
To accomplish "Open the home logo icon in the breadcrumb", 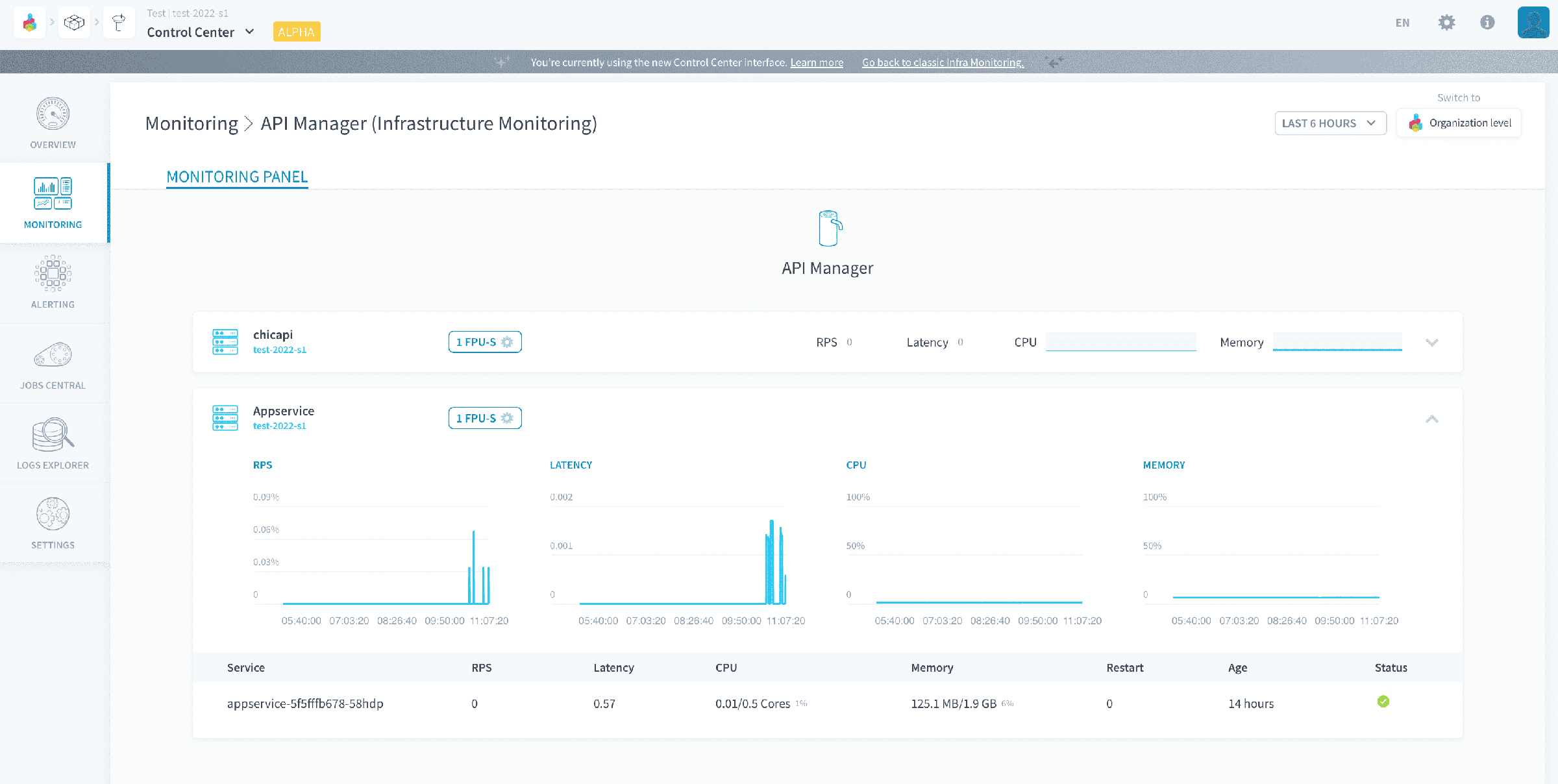I will click(29, 23).
